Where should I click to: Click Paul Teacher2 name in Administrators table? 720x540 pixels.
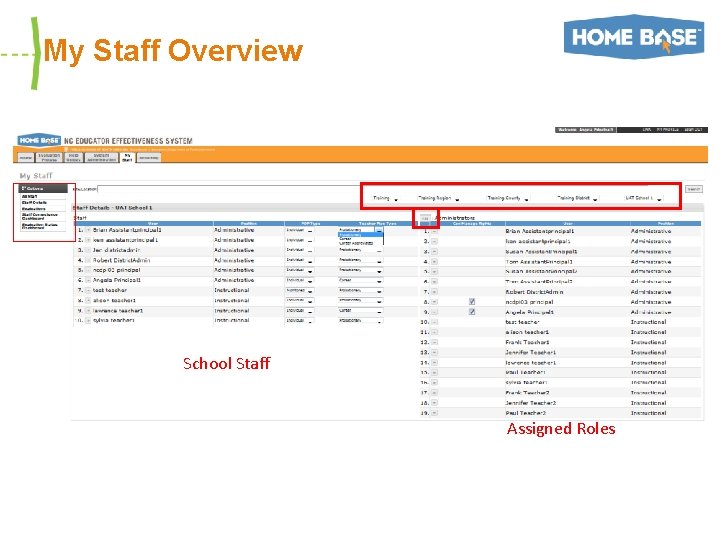[x=527, y=413]
